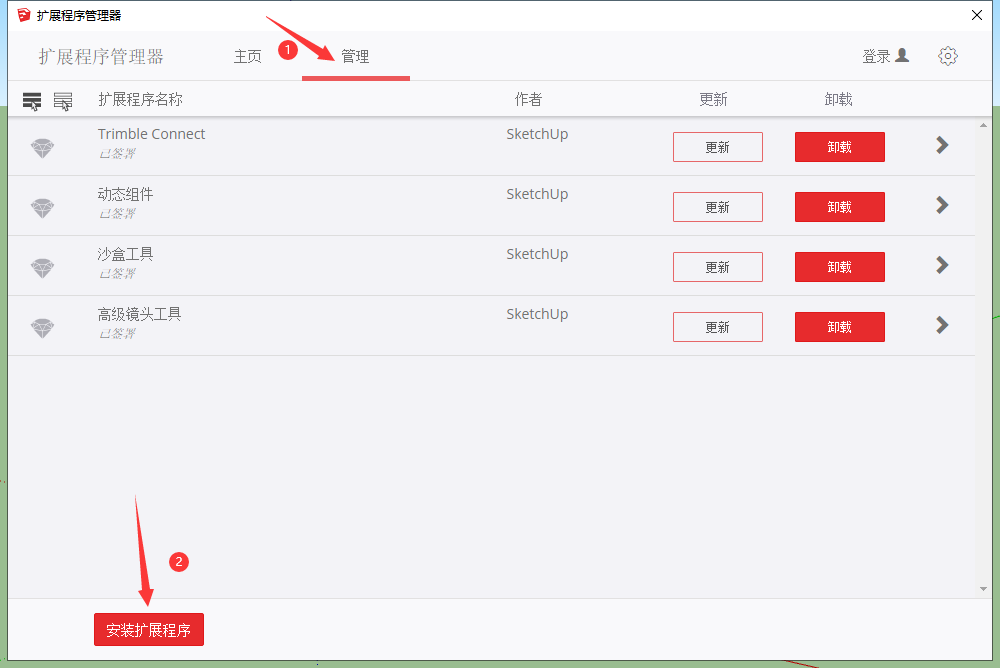Update the 高级镜头工具 extension
The image size is (1000, 668).
717,327
